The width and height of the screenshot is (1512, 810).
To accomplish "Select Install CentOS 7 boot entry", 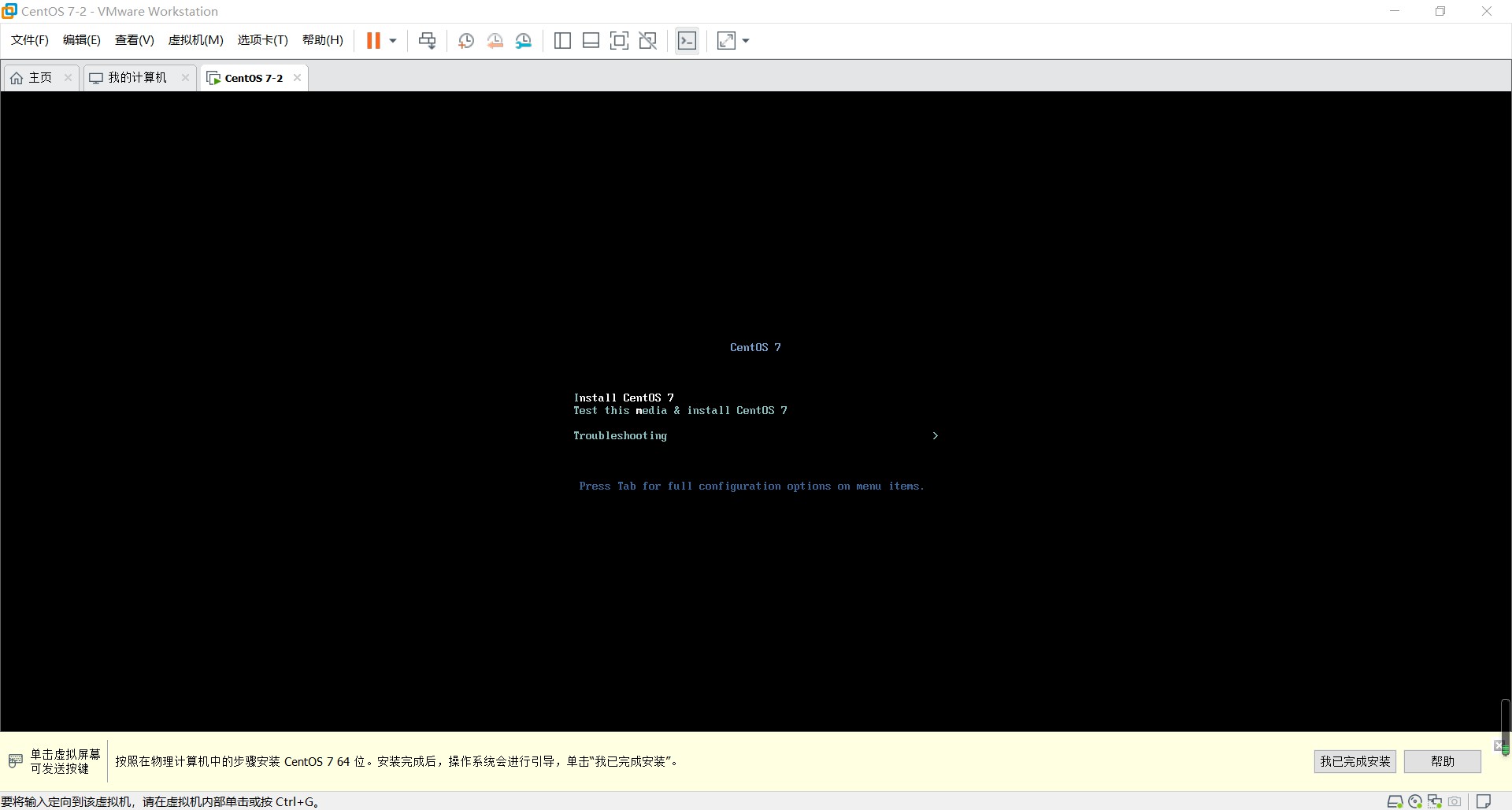I will pyautogui.click(x=624, y=398).
